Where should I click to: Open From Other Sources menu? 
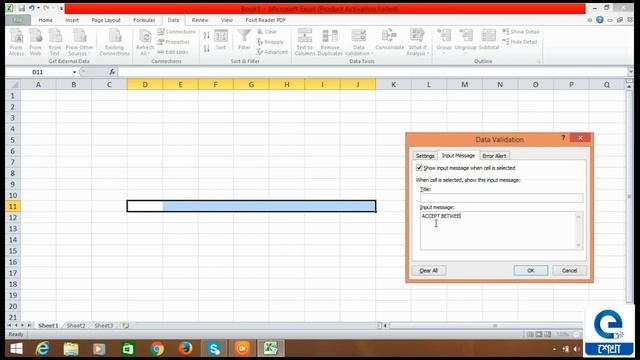tap(80, 42)
